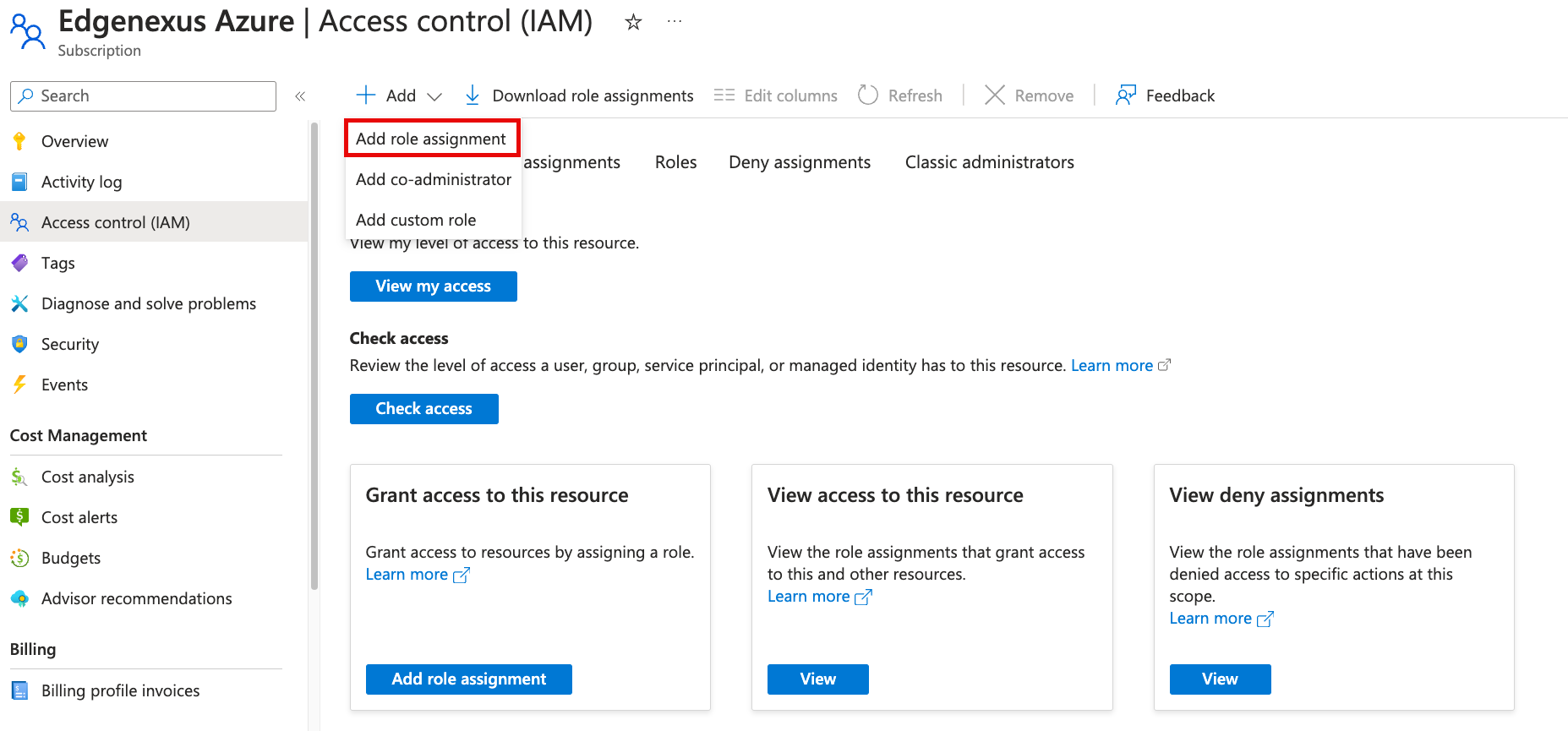Click the Access control (IAM) people icon
The image size is (1568, 731).
click(x=19, y=222)
